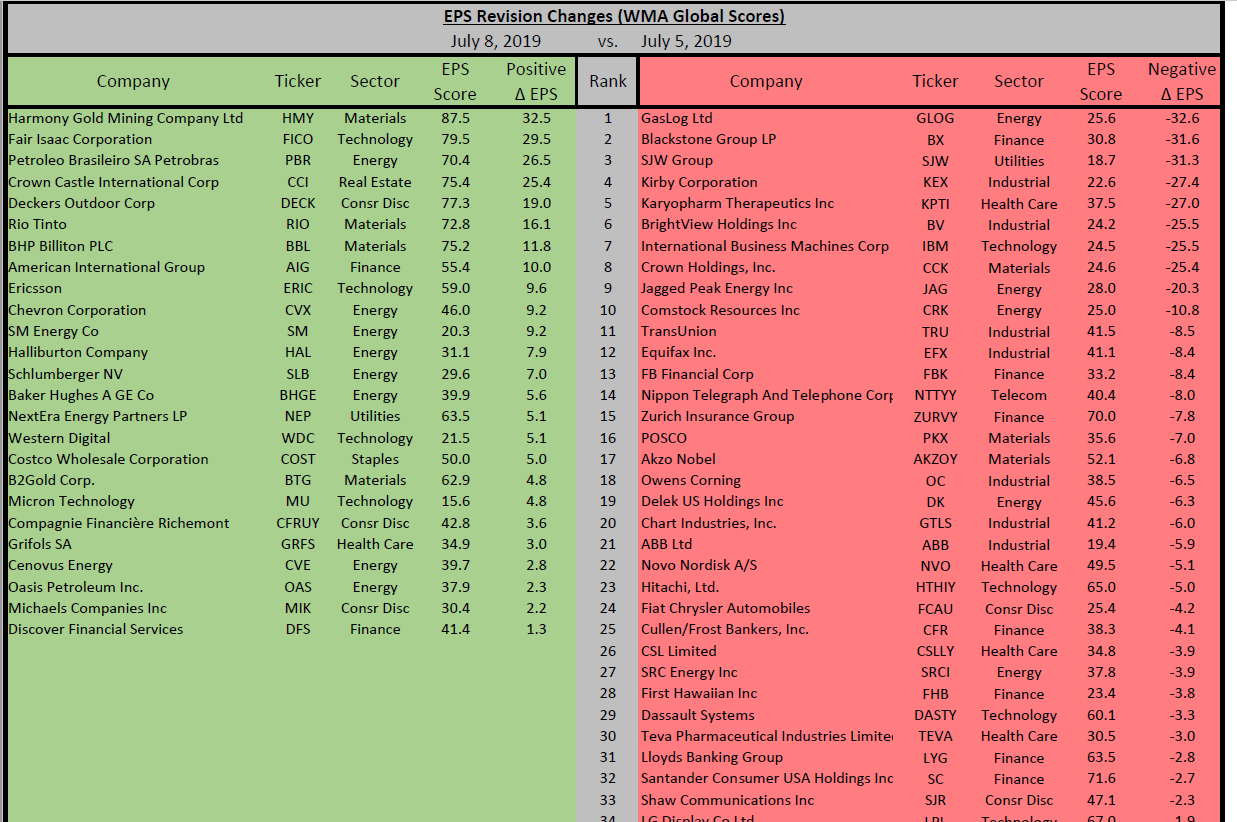Click the 'Chevron Corporation' cell

tap(77, 310)
